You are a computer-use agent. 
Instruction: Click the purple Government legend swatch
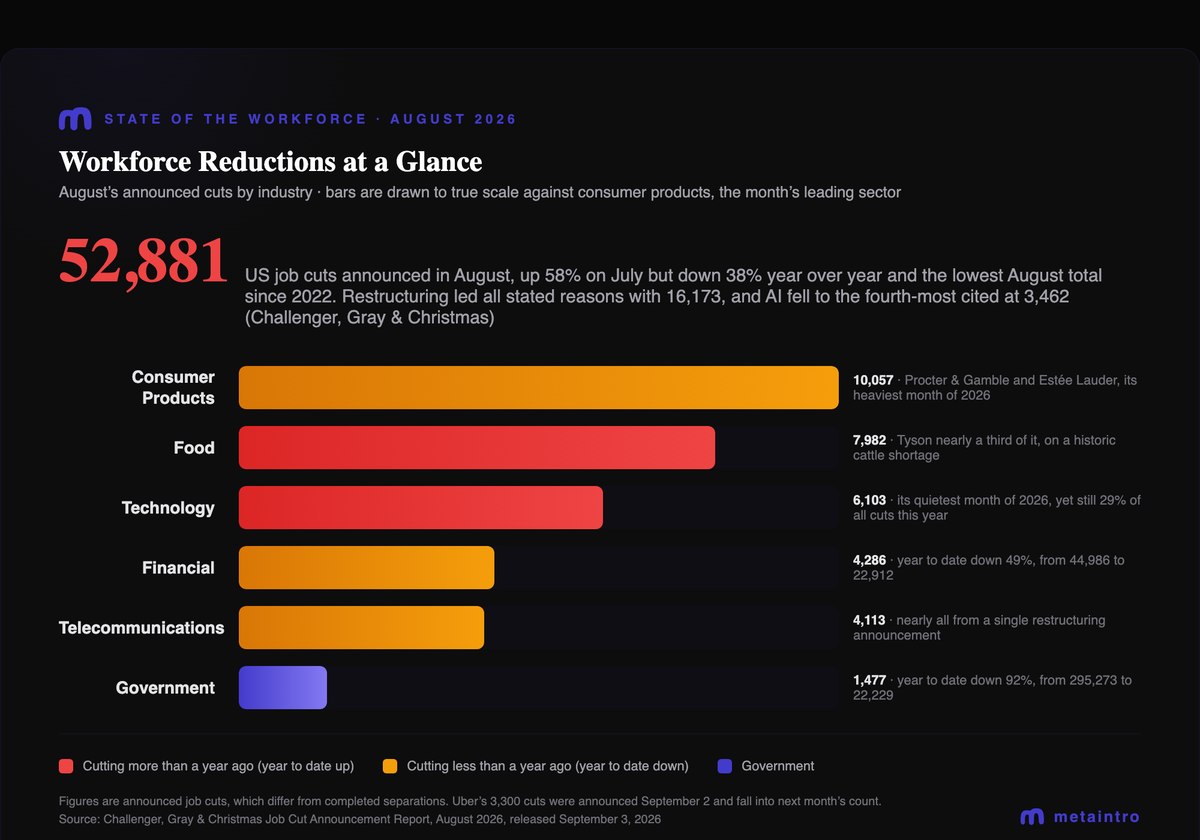(x=725, y=766)
